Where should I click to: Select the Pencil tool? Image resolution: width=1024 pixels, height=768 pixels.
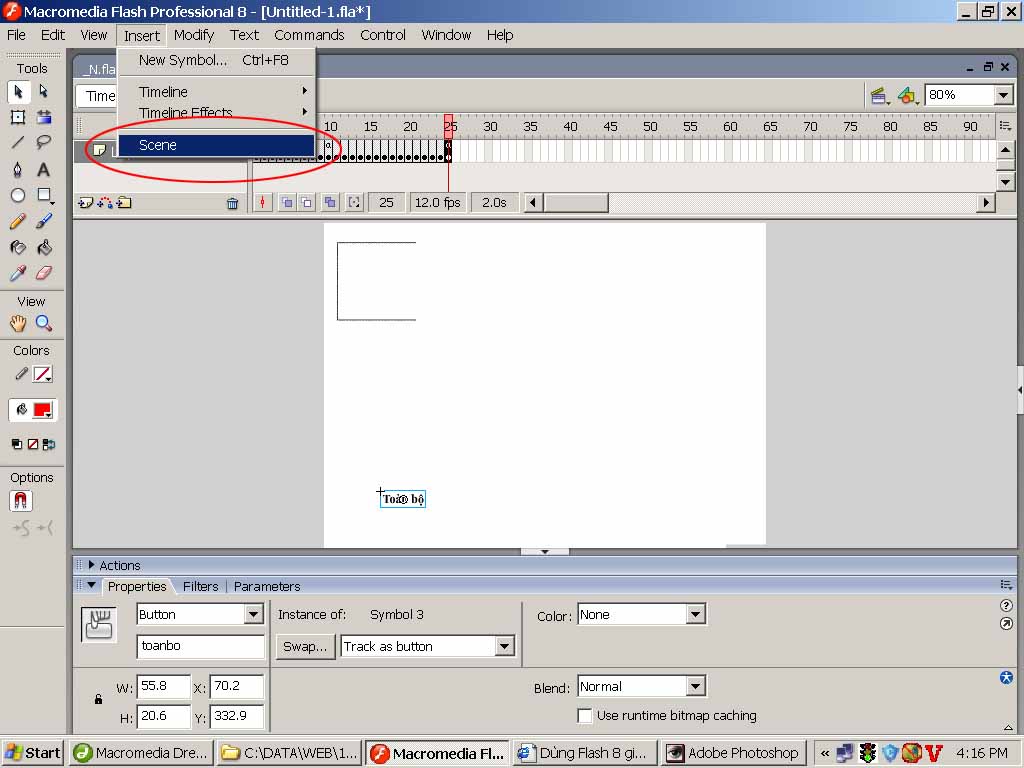[x=18, y=221]
